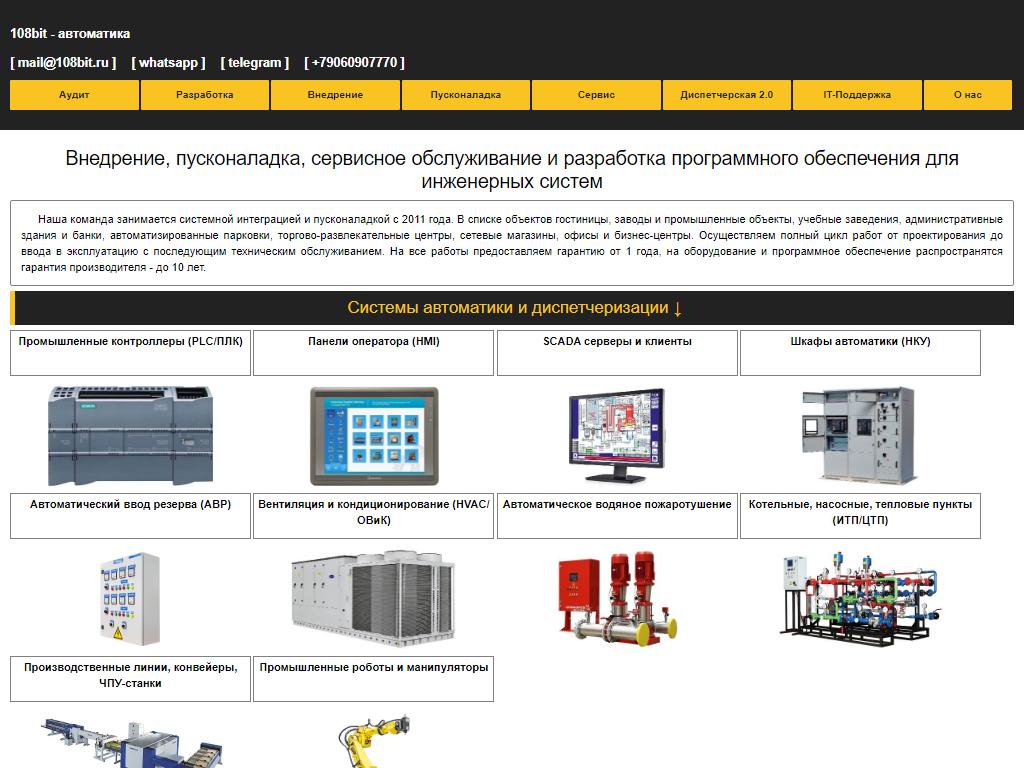Click the red fire pump image
The image size is (1024, 768).
click(x=617, y=598)
